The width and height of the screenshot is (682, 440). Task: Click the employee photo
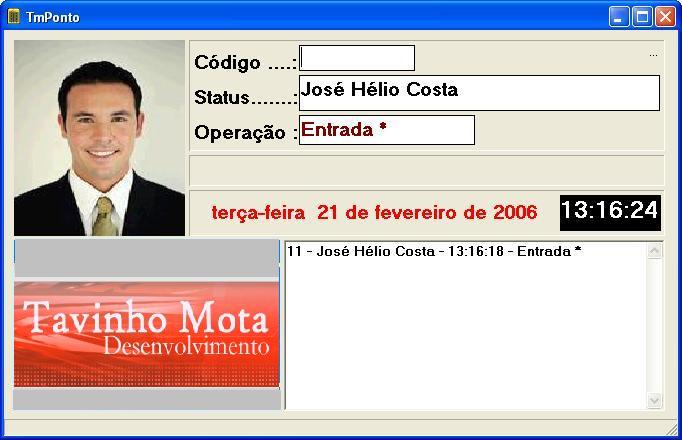[x=100, y=138]
